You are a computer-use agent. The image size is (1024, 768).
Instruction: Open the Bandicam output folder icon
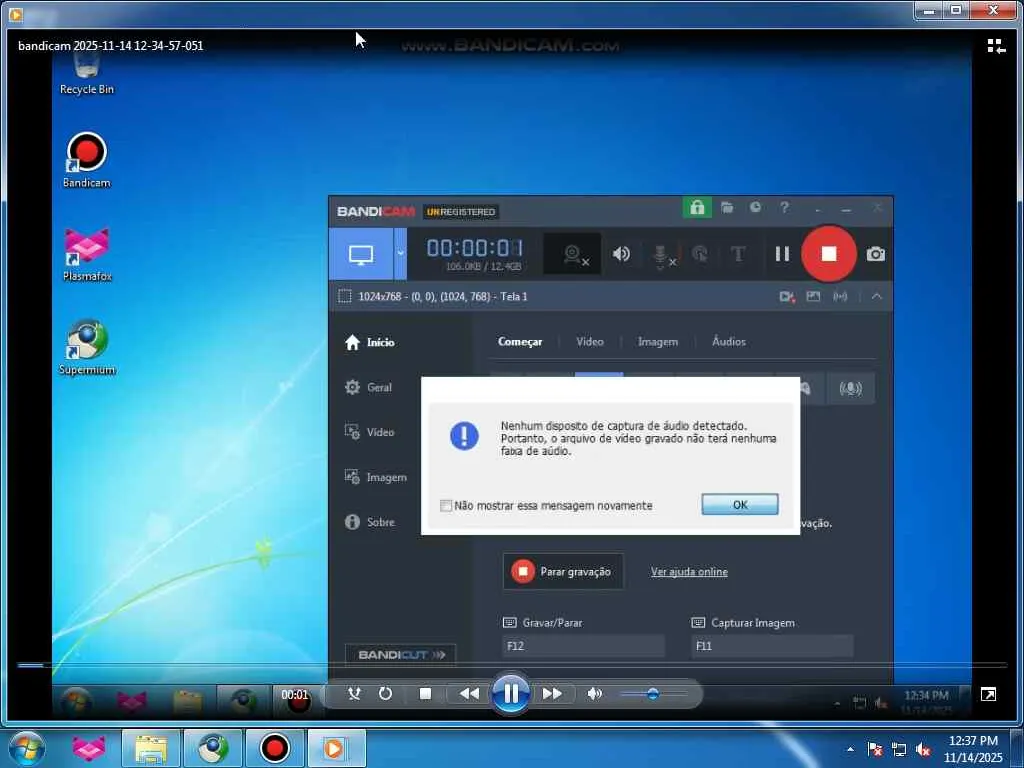727,208
